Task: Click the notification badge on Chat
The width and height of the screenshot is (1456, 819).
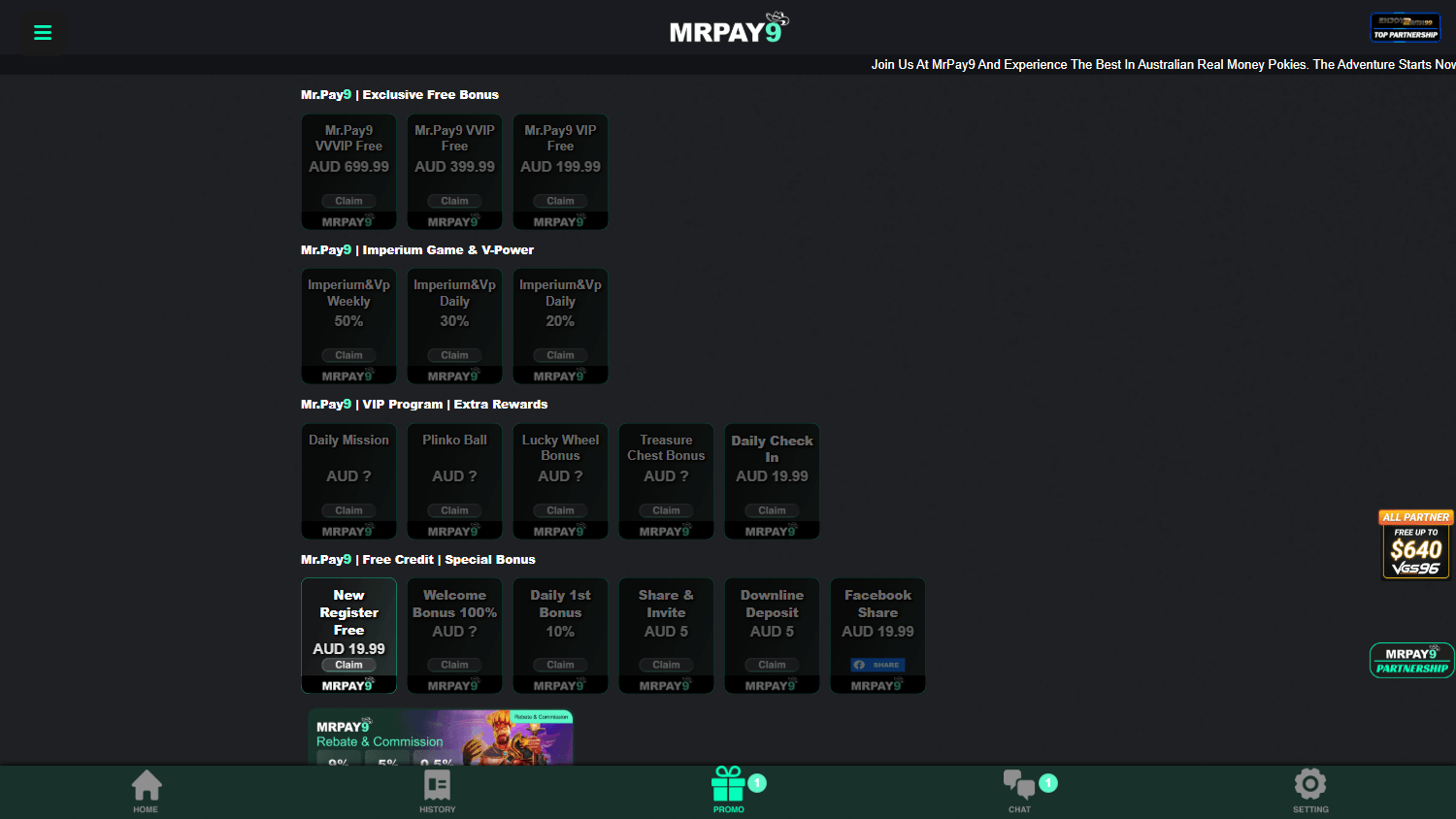Action: click(x=1048, y=783)
